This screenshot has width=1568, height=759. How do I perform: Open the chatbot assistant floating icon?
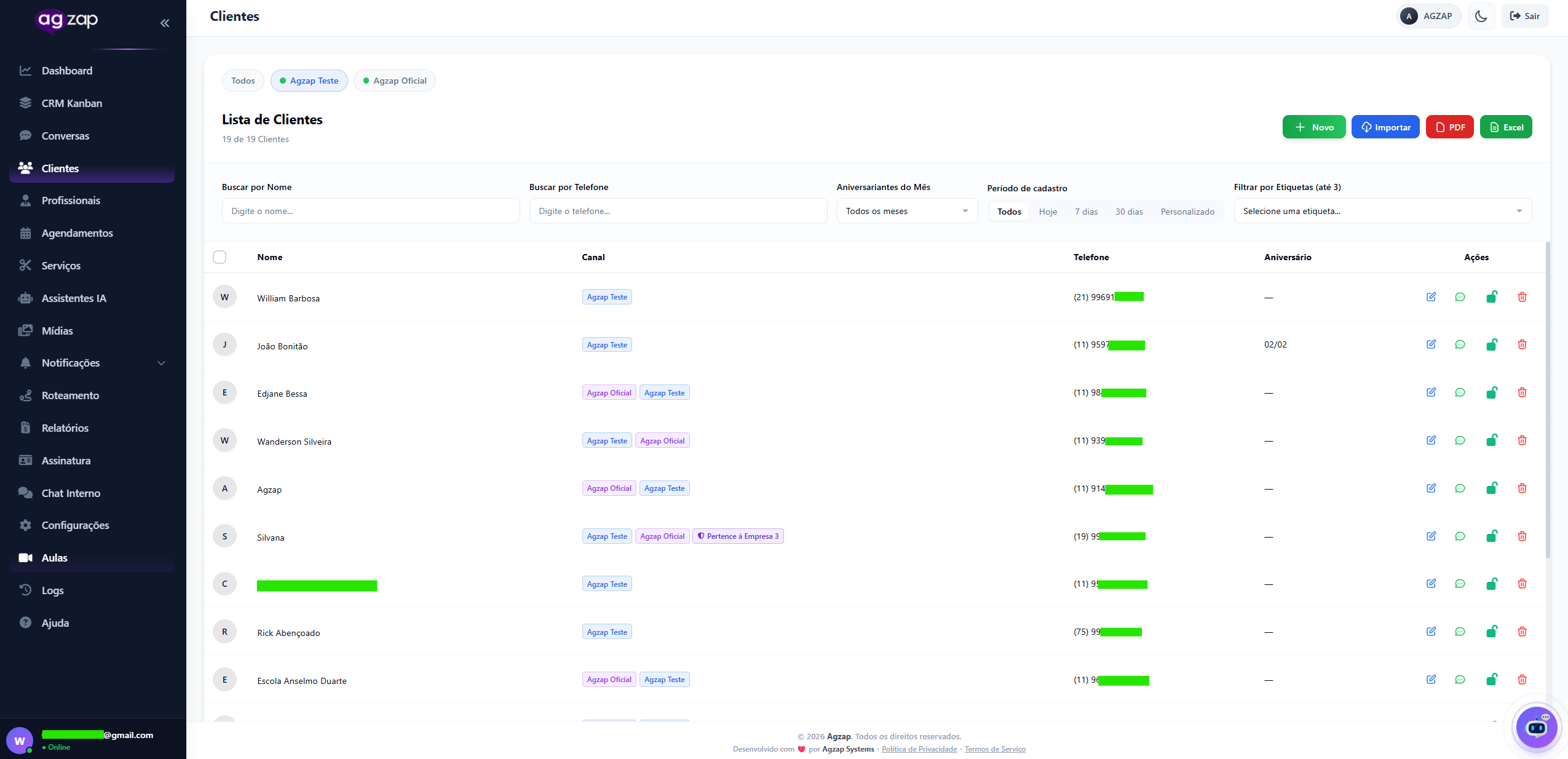click(x=1536, y=728)
